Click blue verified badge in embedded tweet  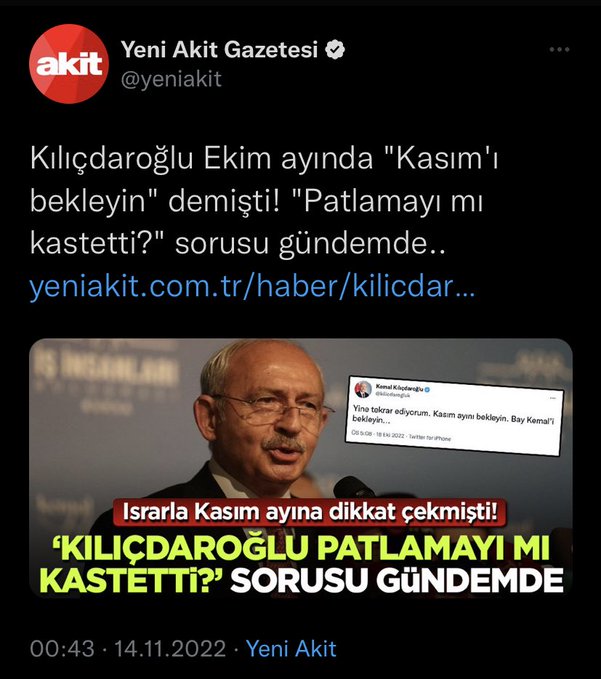click(427, 390)
